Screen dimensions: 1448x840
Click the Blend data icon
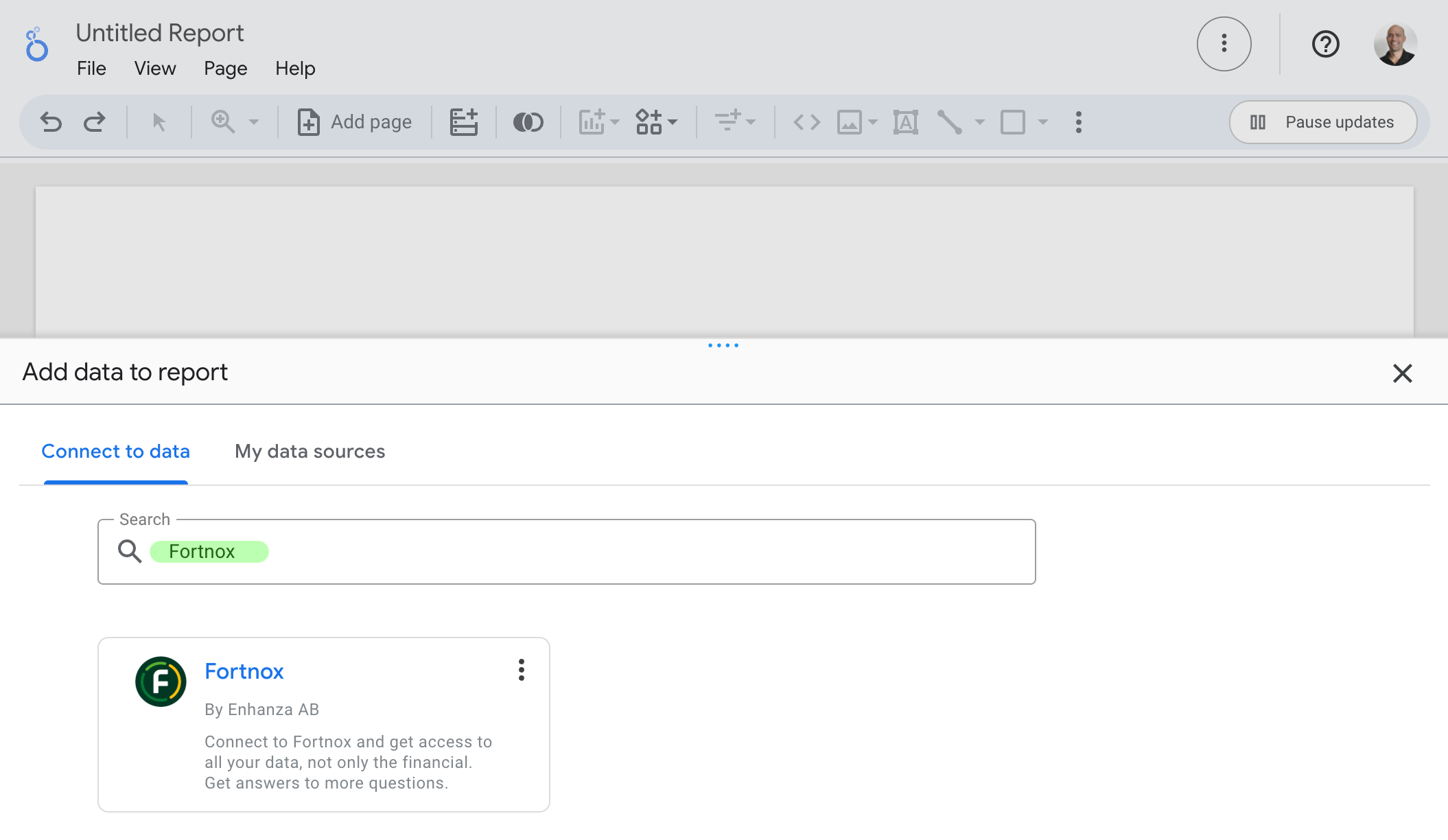coord(528,122)
